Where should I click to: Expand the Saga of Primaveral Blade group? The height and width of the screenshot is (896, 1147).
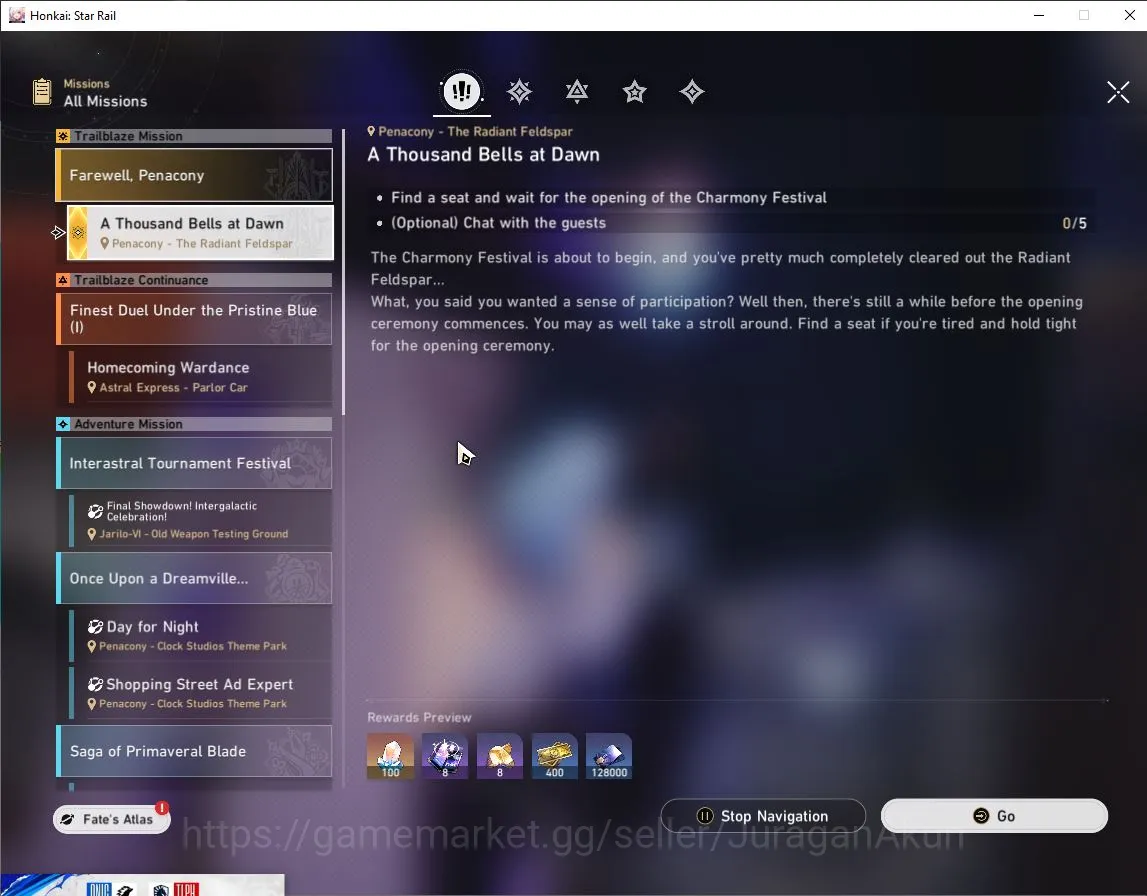[x=194, y=751]
